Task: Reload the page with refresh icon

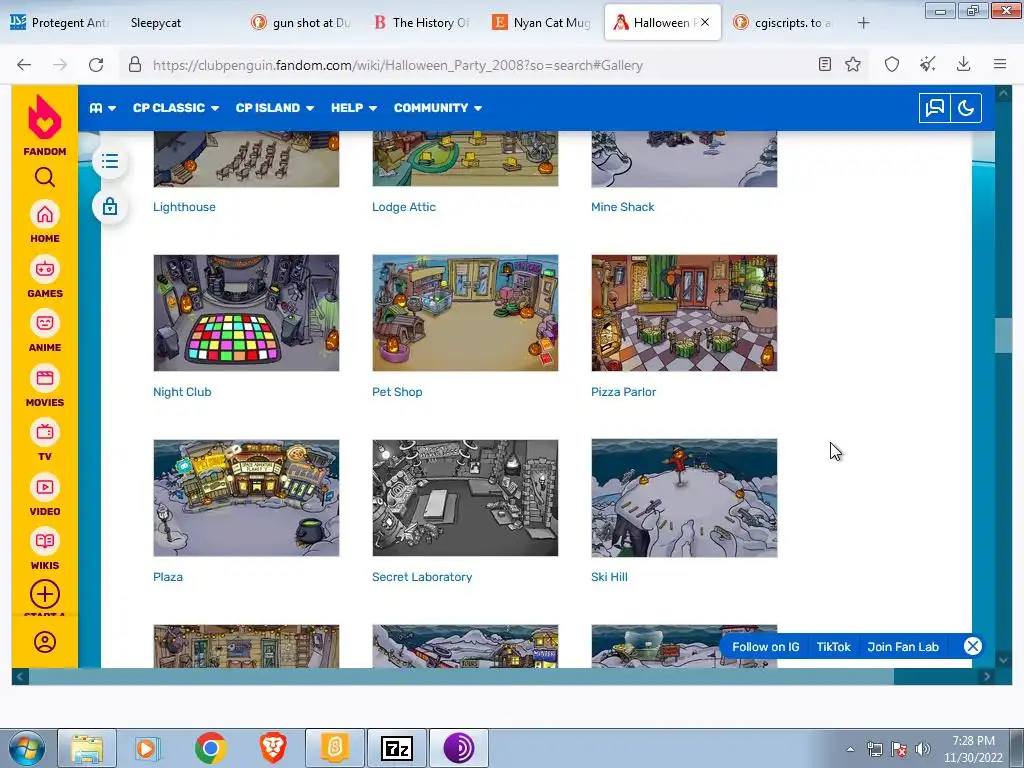Action: click(x=96, y=65)
